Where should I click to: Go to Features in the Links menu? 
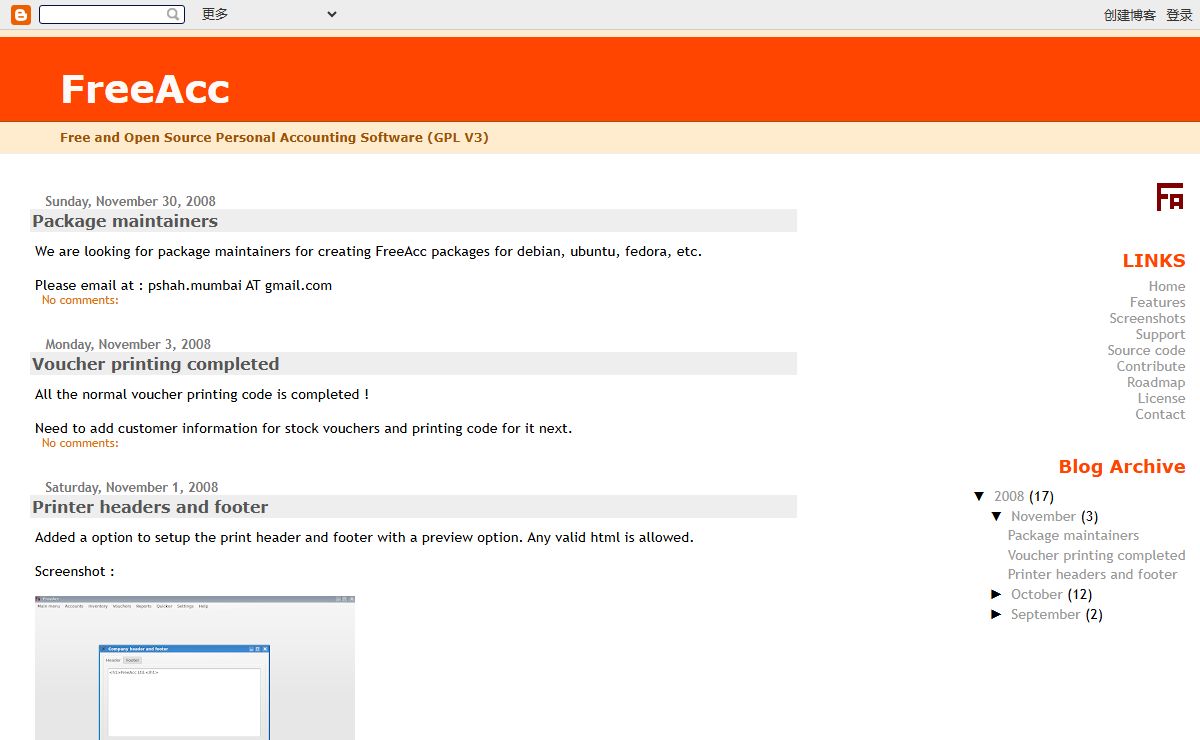(x=1158, y=302)
